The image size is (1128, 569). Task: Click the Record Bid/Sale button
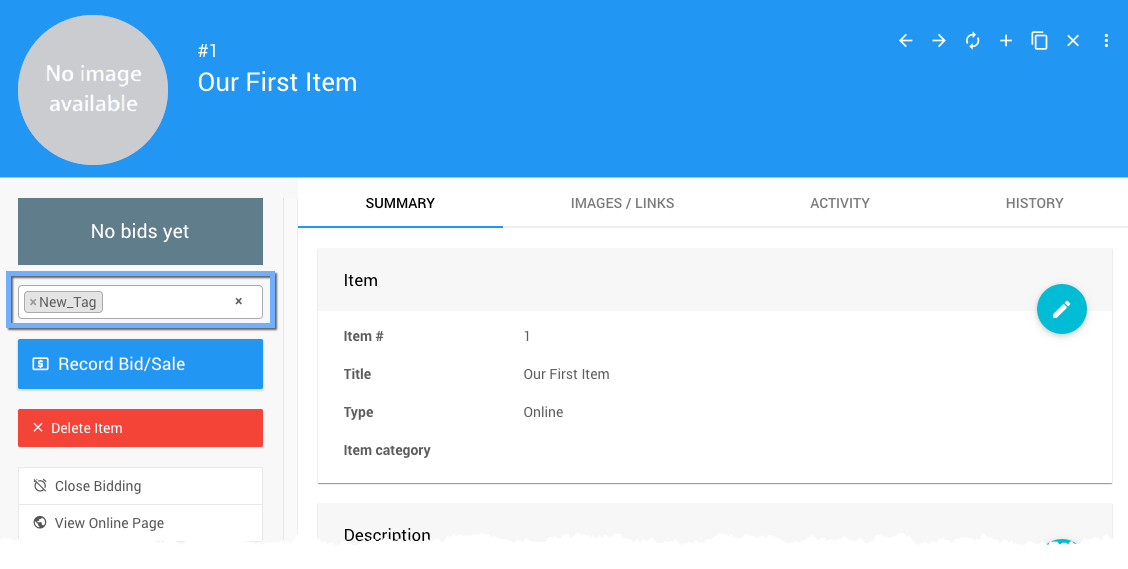(140, 364)
